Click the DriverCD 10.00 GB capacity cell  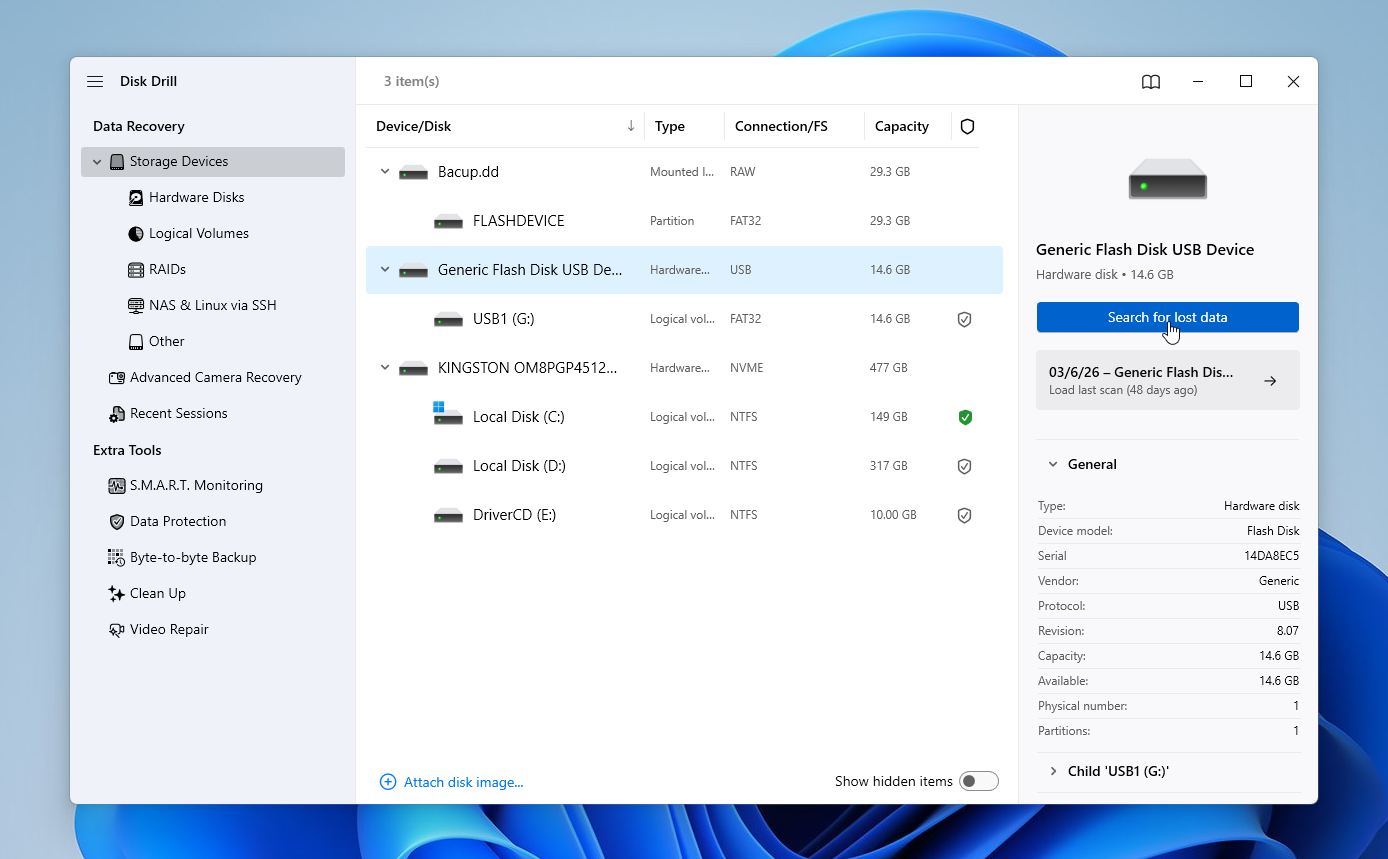click(x=893, y=515)
